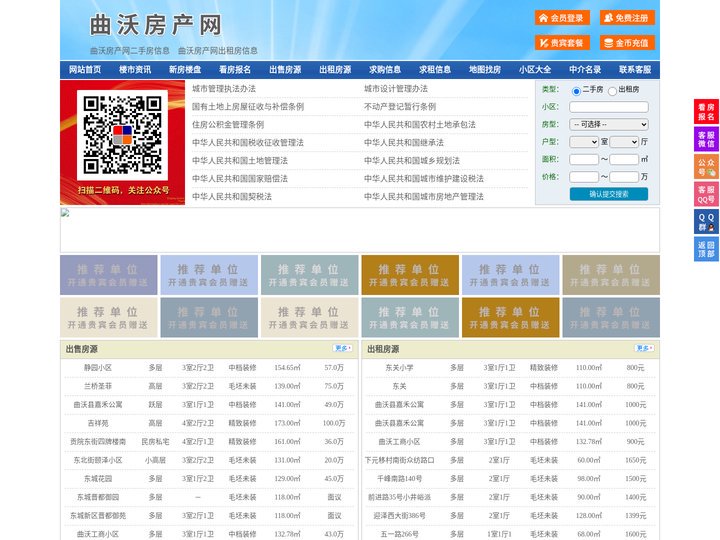Open 住房公积金管理条例 link

(x=228, y=124)
